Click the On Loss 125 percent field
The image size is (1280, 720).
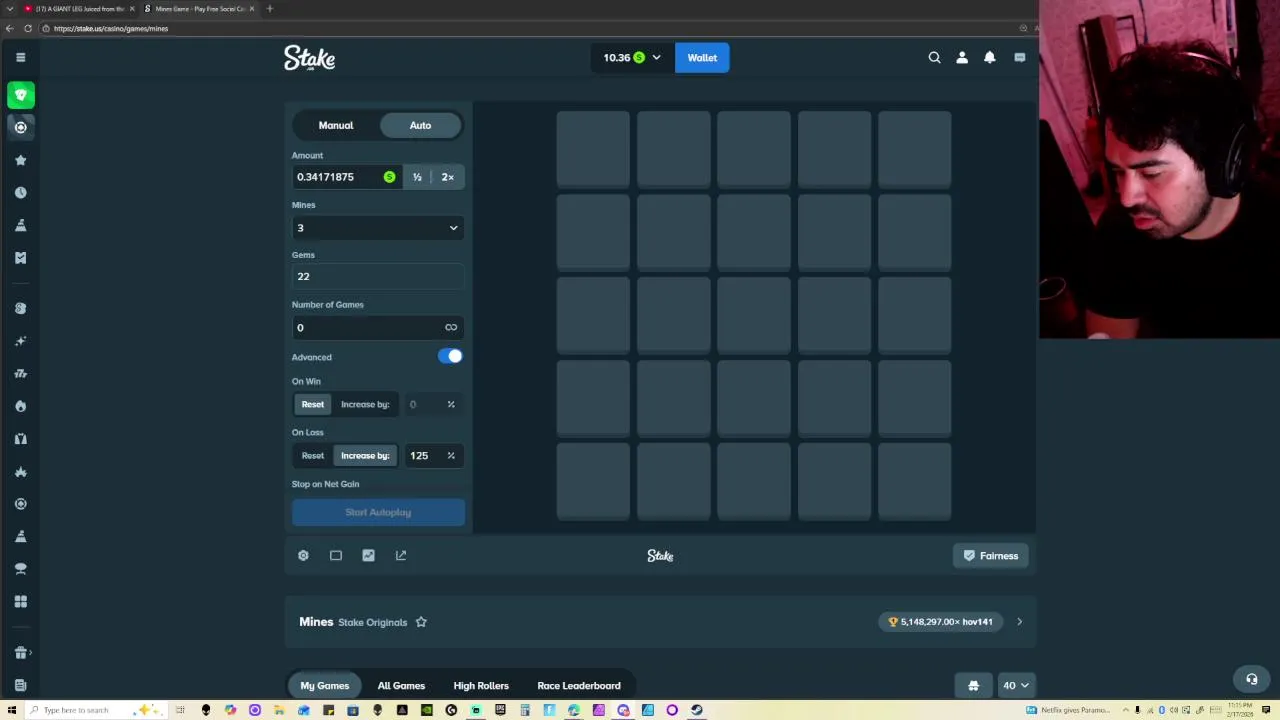click(x=432, y=455)
